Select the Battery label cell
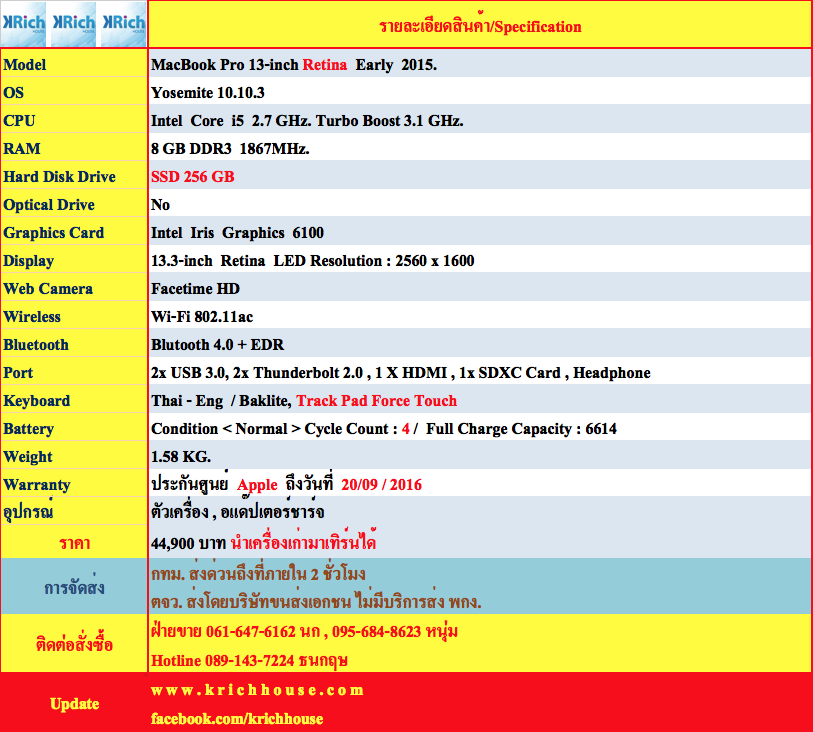The width and height of the screenshot is (813, 732). click(x=74, y=429)
